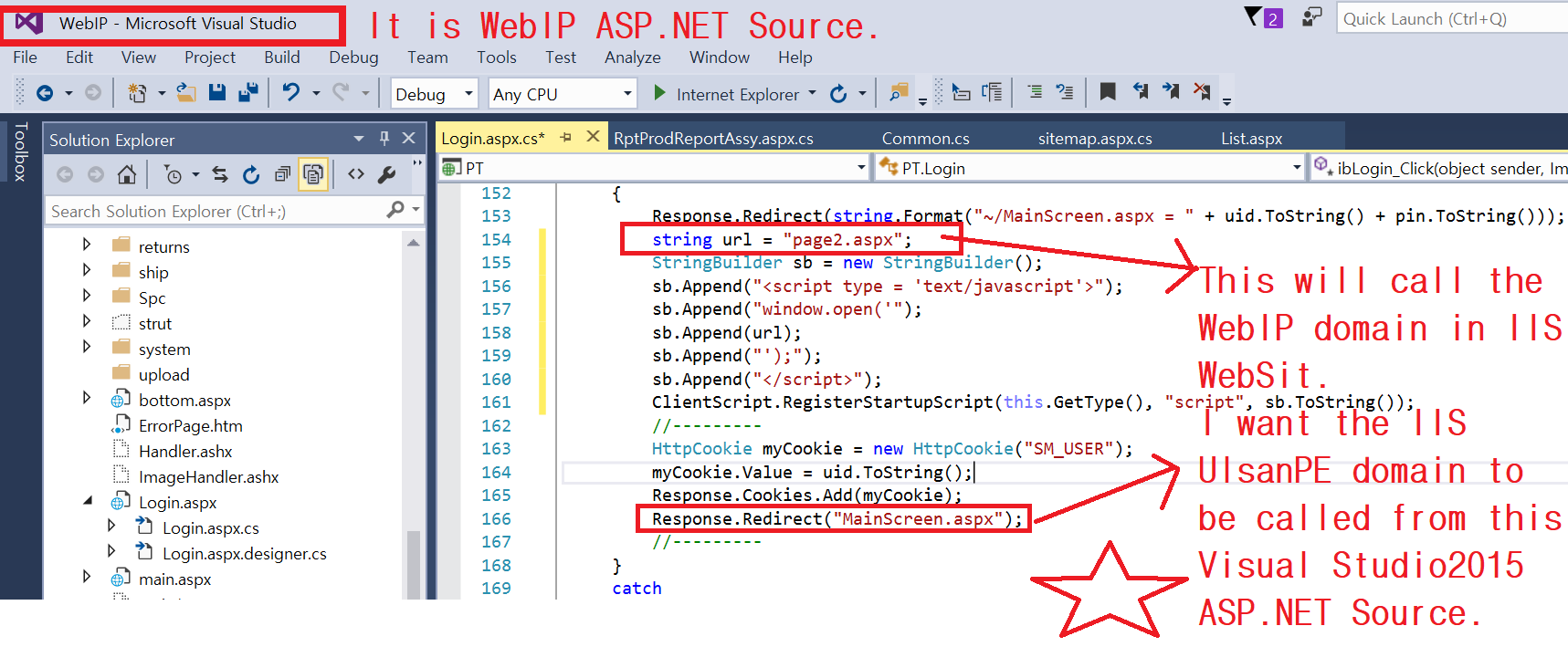The width and height of the screenshot is (1568, 647).
Task: Toggle the Show All Files button
Action: [313, 174]
